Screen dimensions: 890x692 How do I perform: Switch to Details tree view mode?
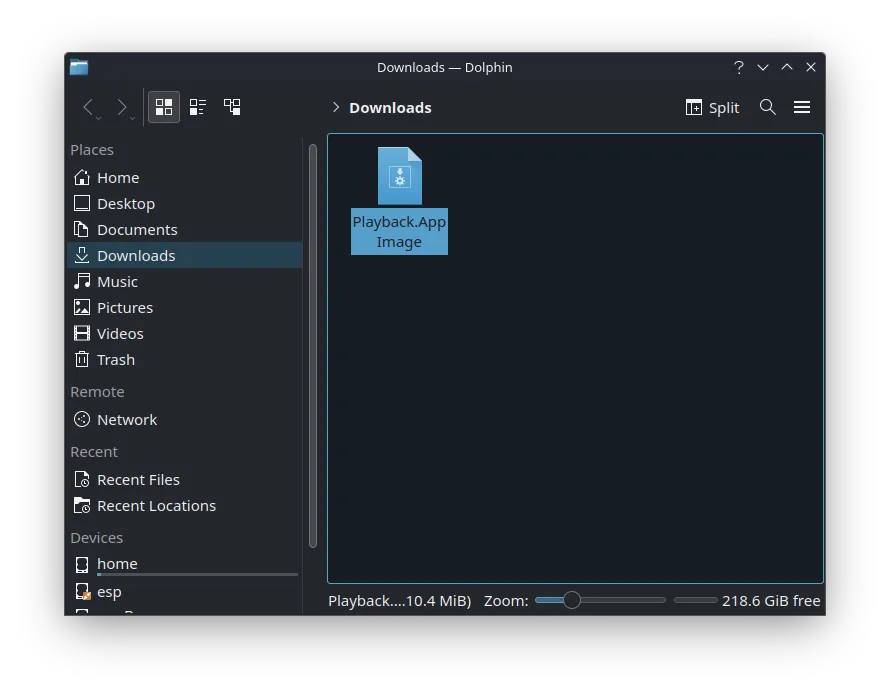pos(232,107)
